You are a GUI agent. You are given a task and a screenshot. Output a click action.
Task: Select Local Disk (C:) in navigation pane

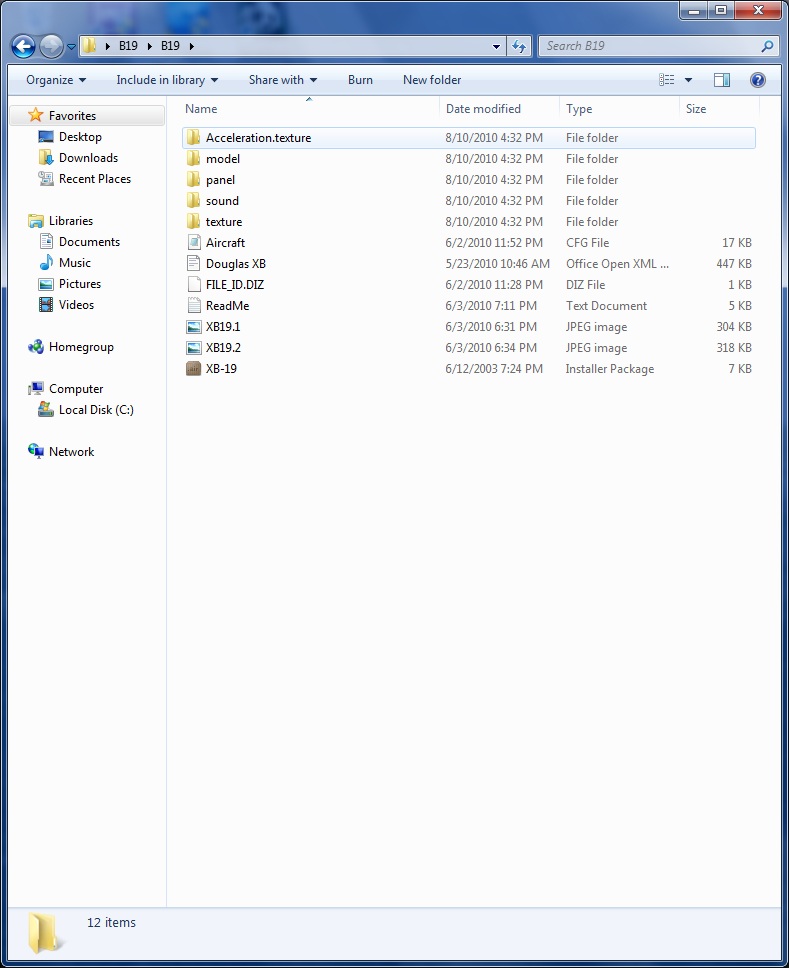click(96, 410)
